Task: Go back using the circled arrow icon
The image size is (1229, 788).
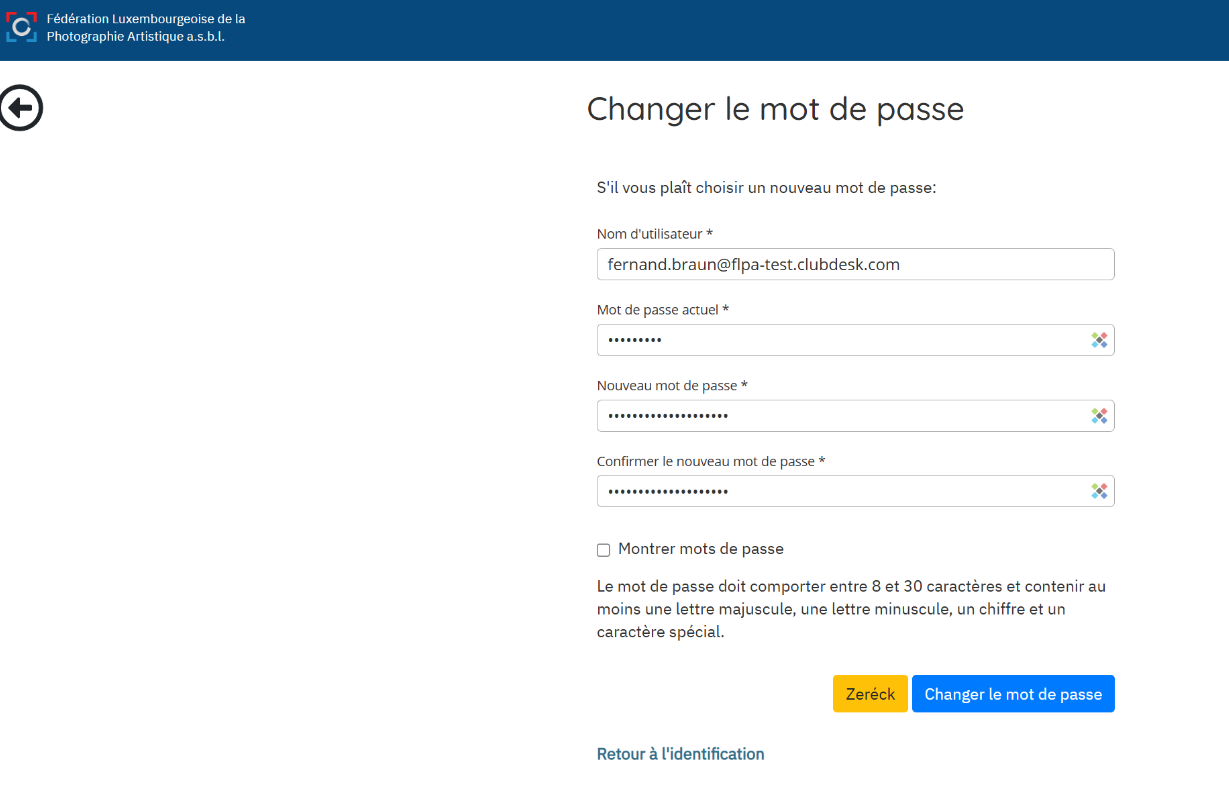Action: 21,108
